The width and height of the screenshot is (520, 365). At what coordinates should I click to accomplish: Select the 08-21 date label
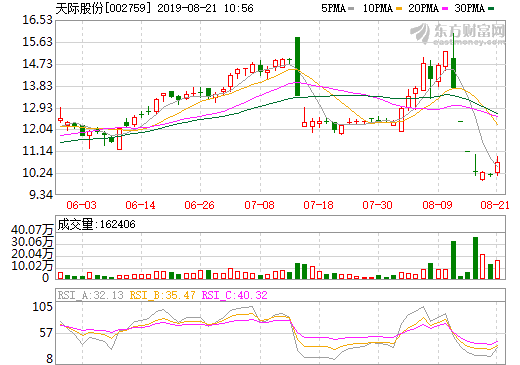[x=495, y=205]
